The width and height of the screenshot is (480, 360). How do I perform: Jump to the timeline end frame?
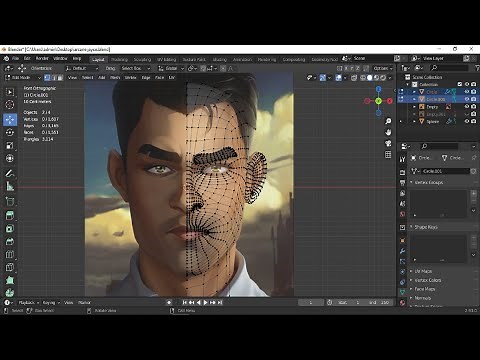point(220,302)
